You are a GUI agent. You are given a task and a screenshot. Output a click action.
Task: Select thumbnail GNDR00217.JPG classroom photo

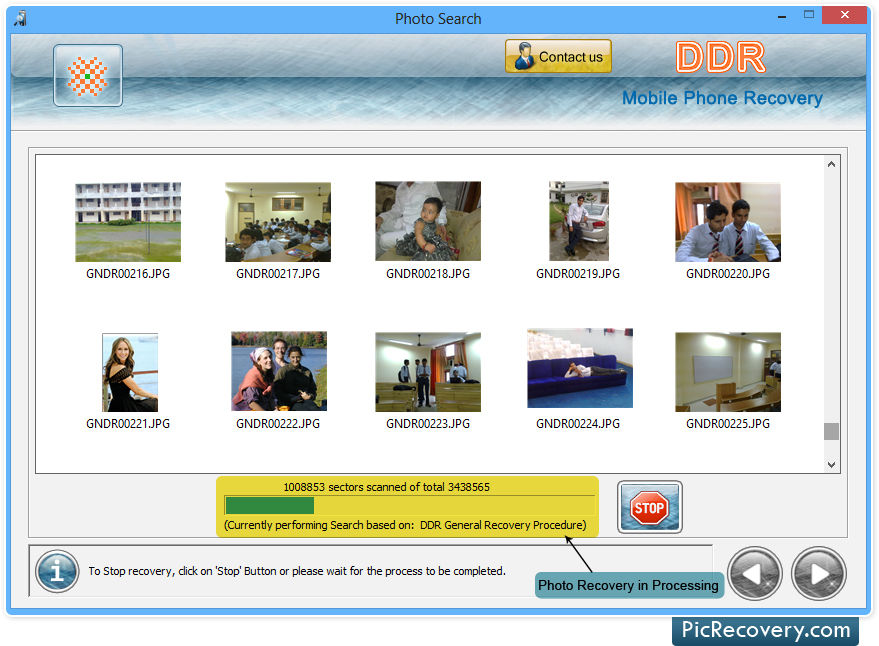(278, 222)
